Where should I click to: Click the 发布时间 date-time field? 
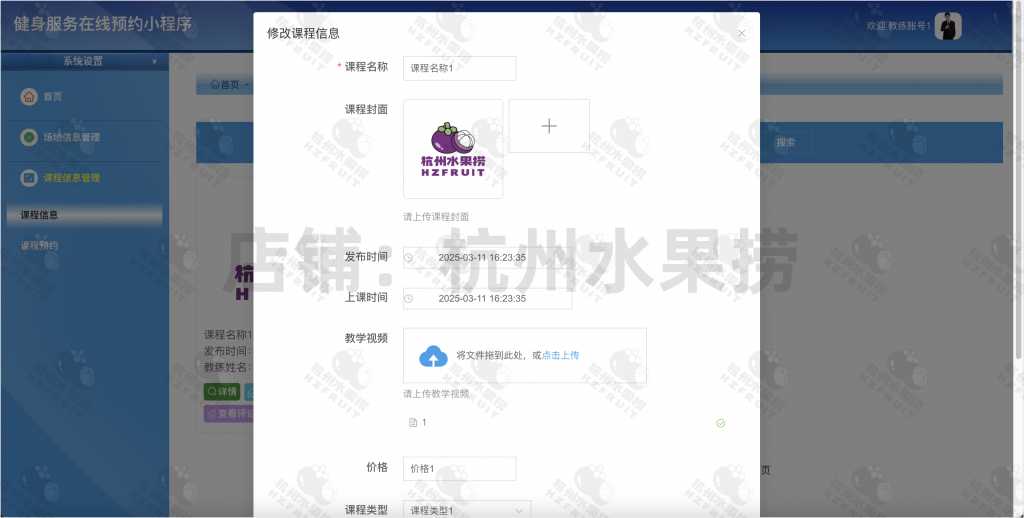click(487, 258)
